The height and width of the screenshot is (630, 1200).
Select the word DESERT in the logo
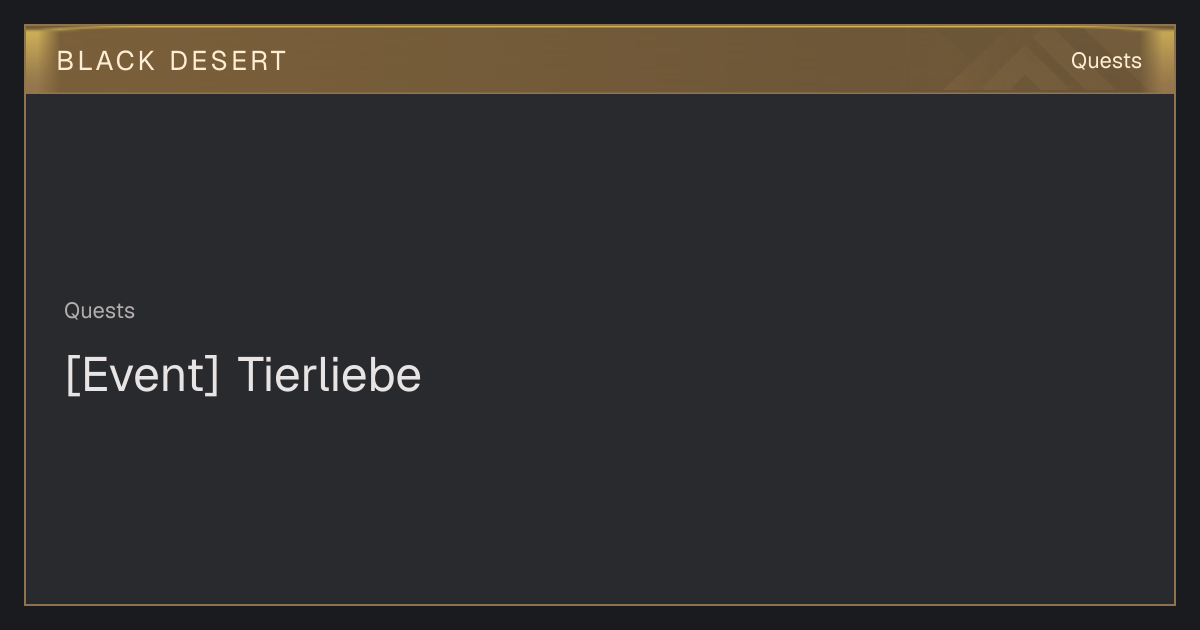tap(228, 61)
